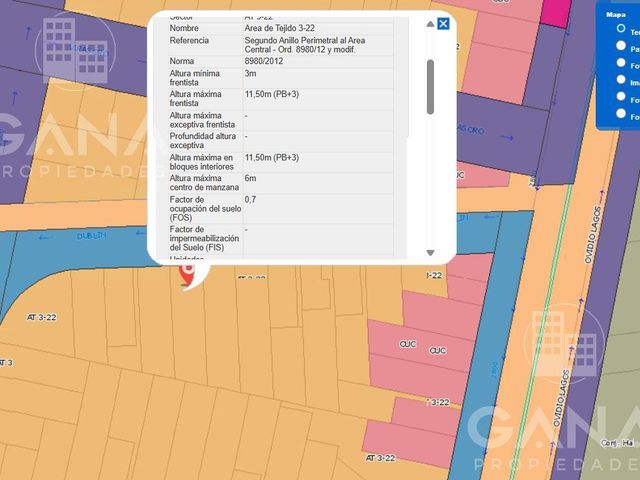Click the red location marker pin
Image resolution: width=640 pixels, height=480 pixels.
[187, 274]
